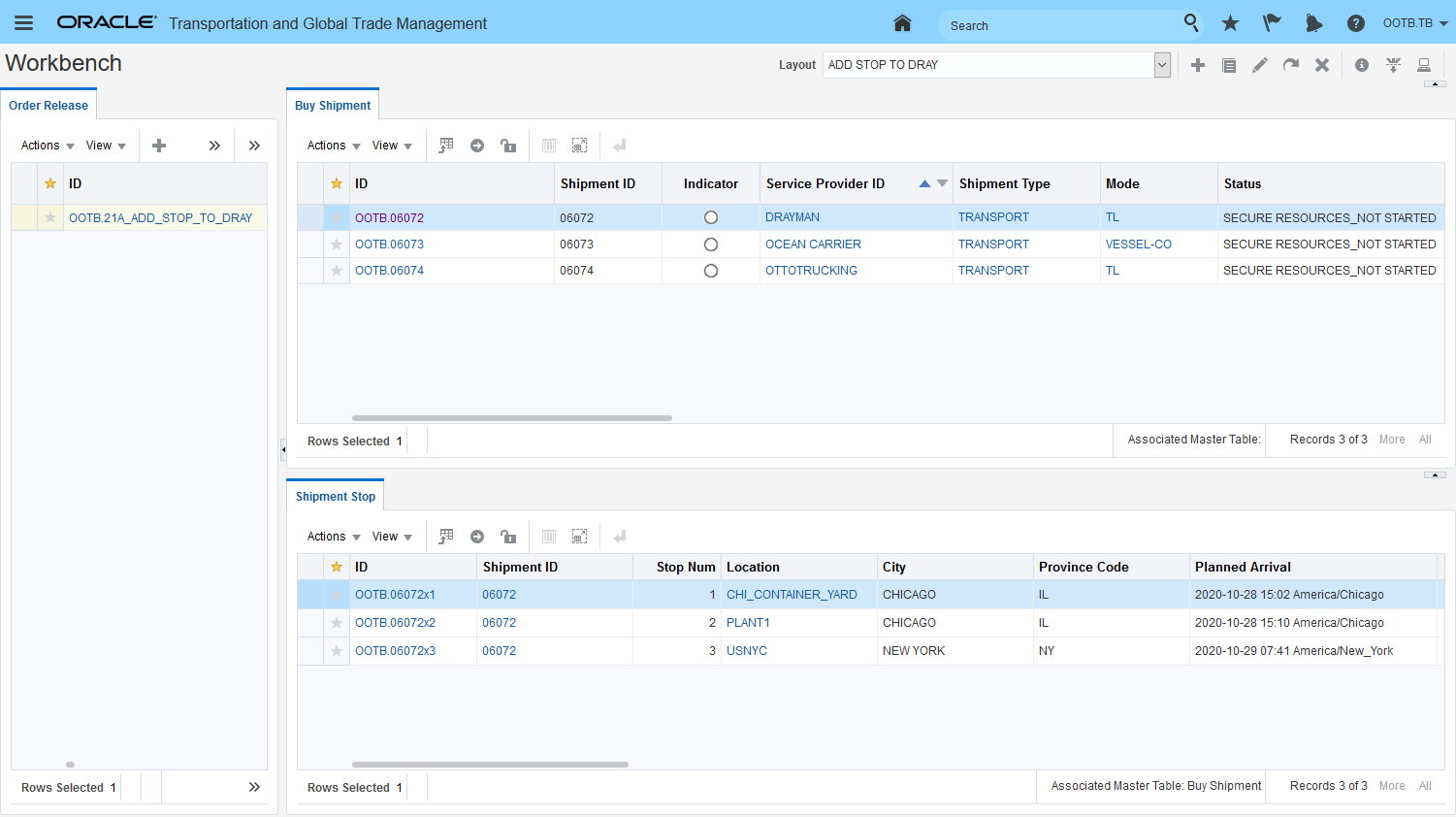Switch to the Shipment Stop tab
The image size is (1456, 817).
[335, 497]
